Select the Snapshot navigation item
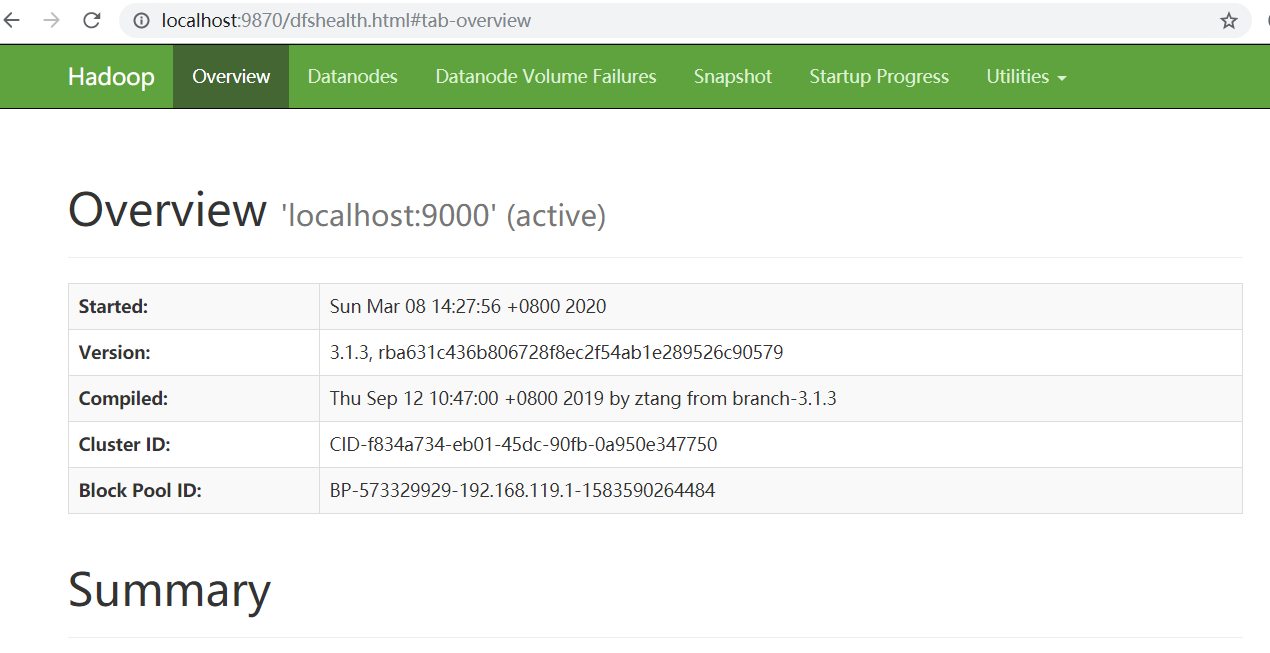This screenshot has width=1270, height=653. point(732,76)
